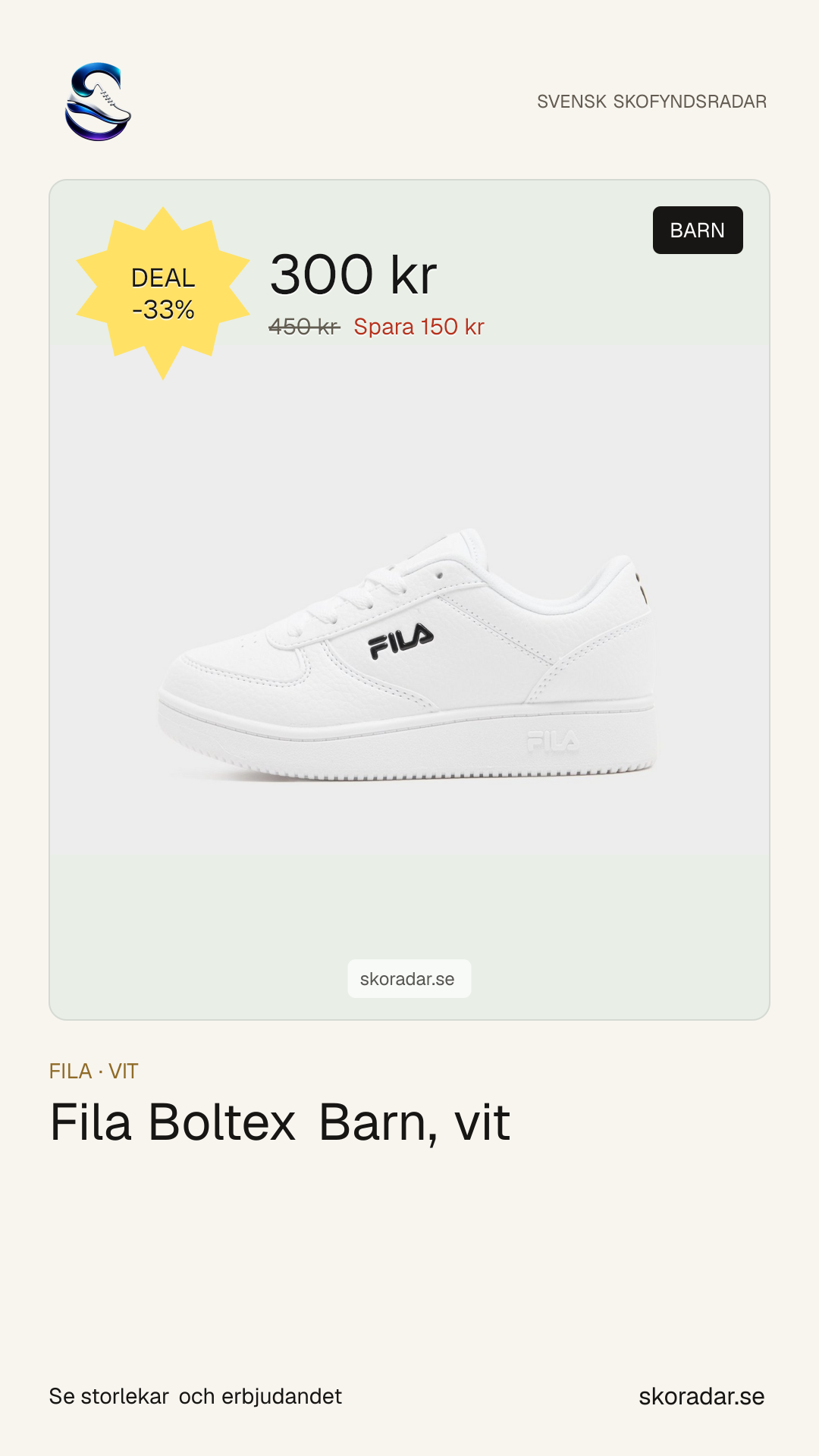Click the Skoradar shoe logo icon
This screenshot has width=819, height=1456.
98,102
